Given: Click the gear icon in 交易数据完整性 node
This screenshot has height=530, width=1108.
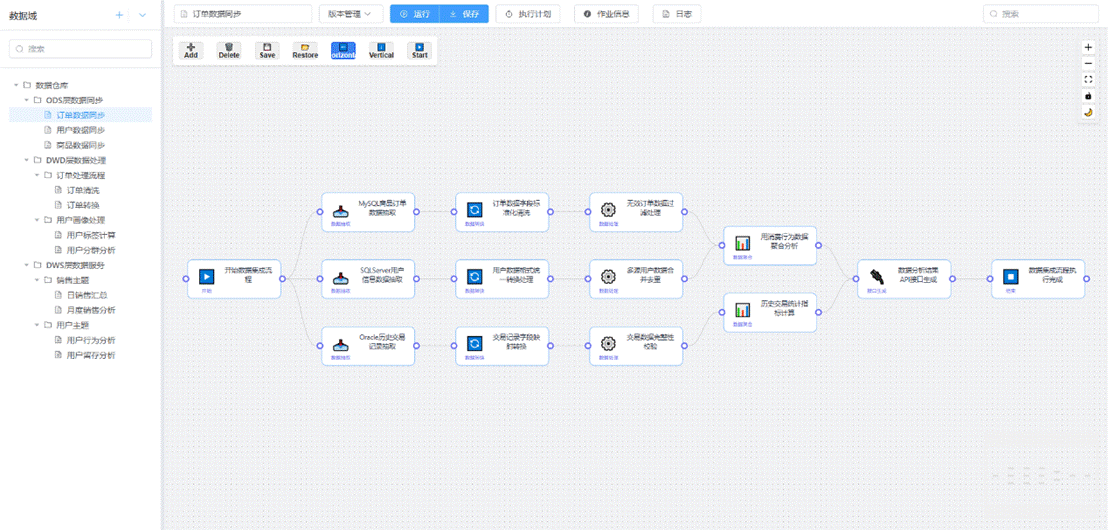Looking at the screenshot, I should pyautogui.click(x=608, y=343).
